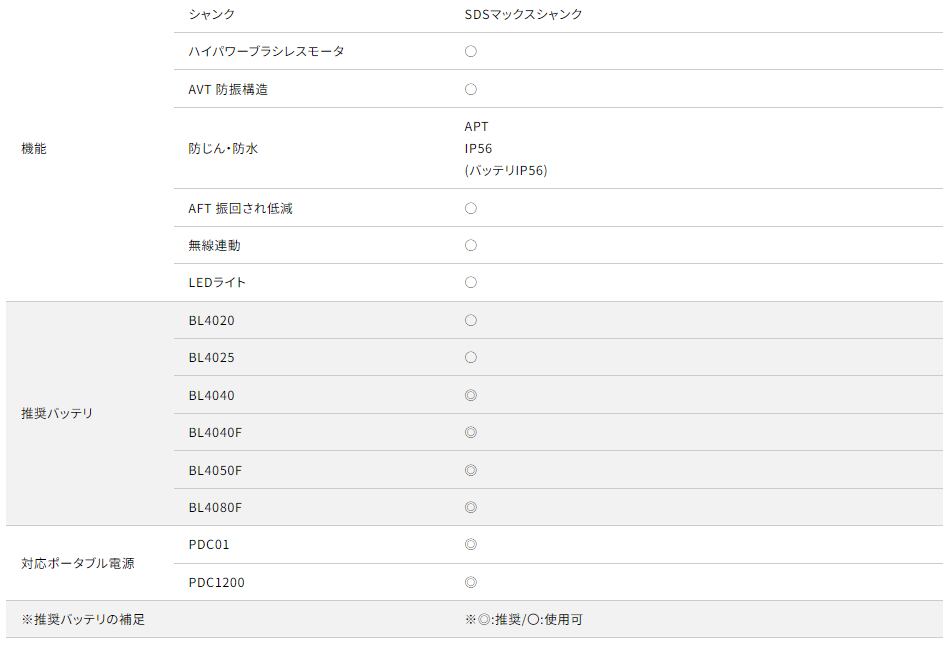The width and height of the screenshot is (944, 661).
Task: Click the ※推奨バッテリの補足 note label
Action: coord(83,619)
